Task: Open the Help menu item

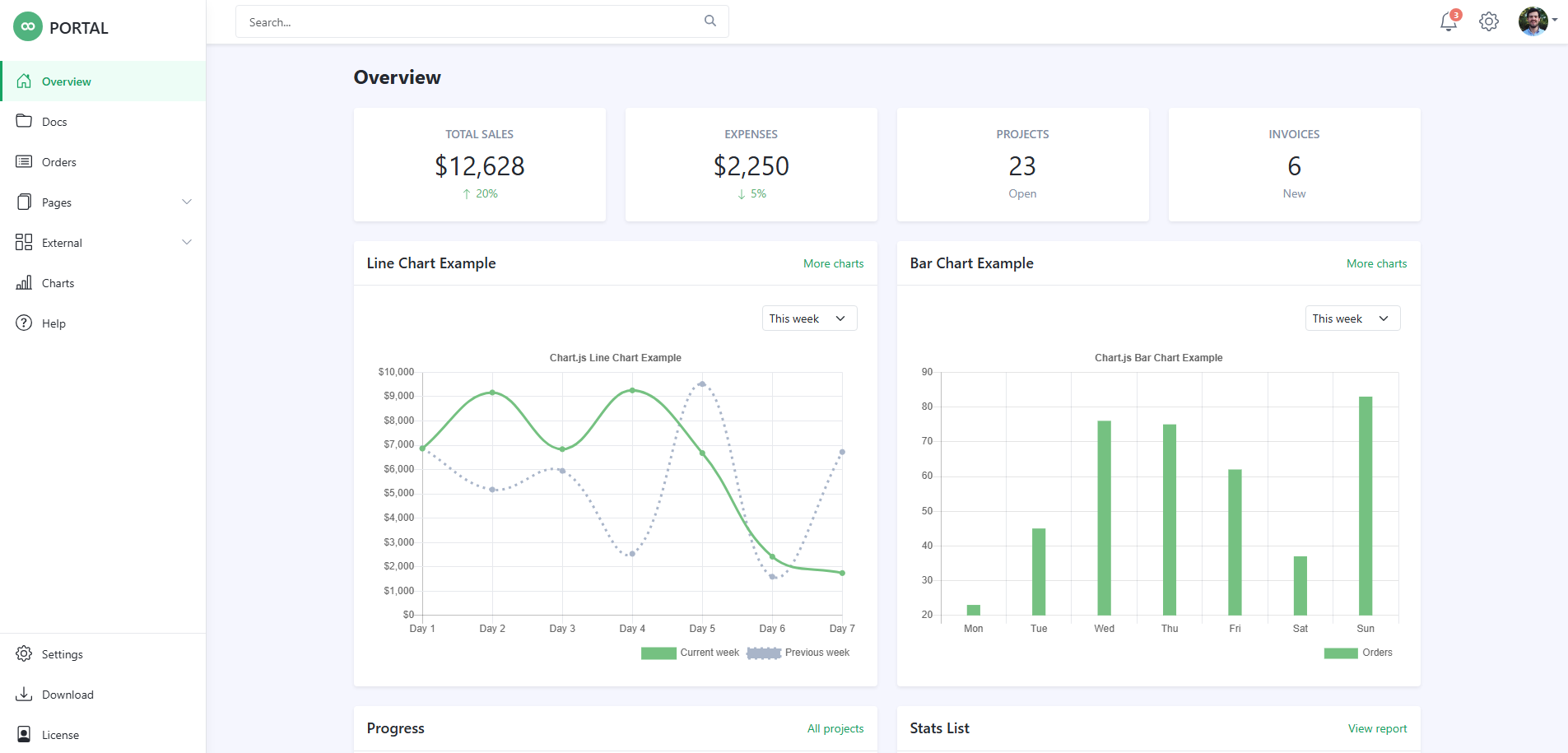Action: [x=103, y=323]
